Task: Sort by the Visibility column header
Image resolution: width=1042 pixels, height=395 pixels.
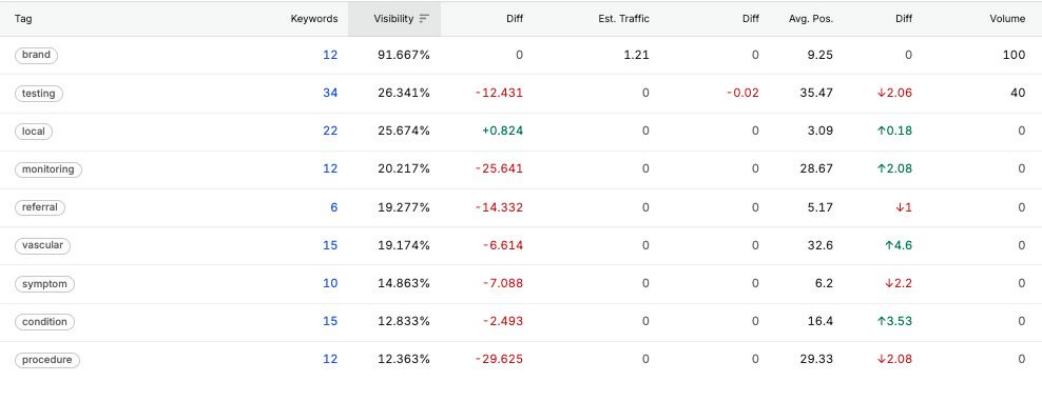Action: click(x=394, y=19)
